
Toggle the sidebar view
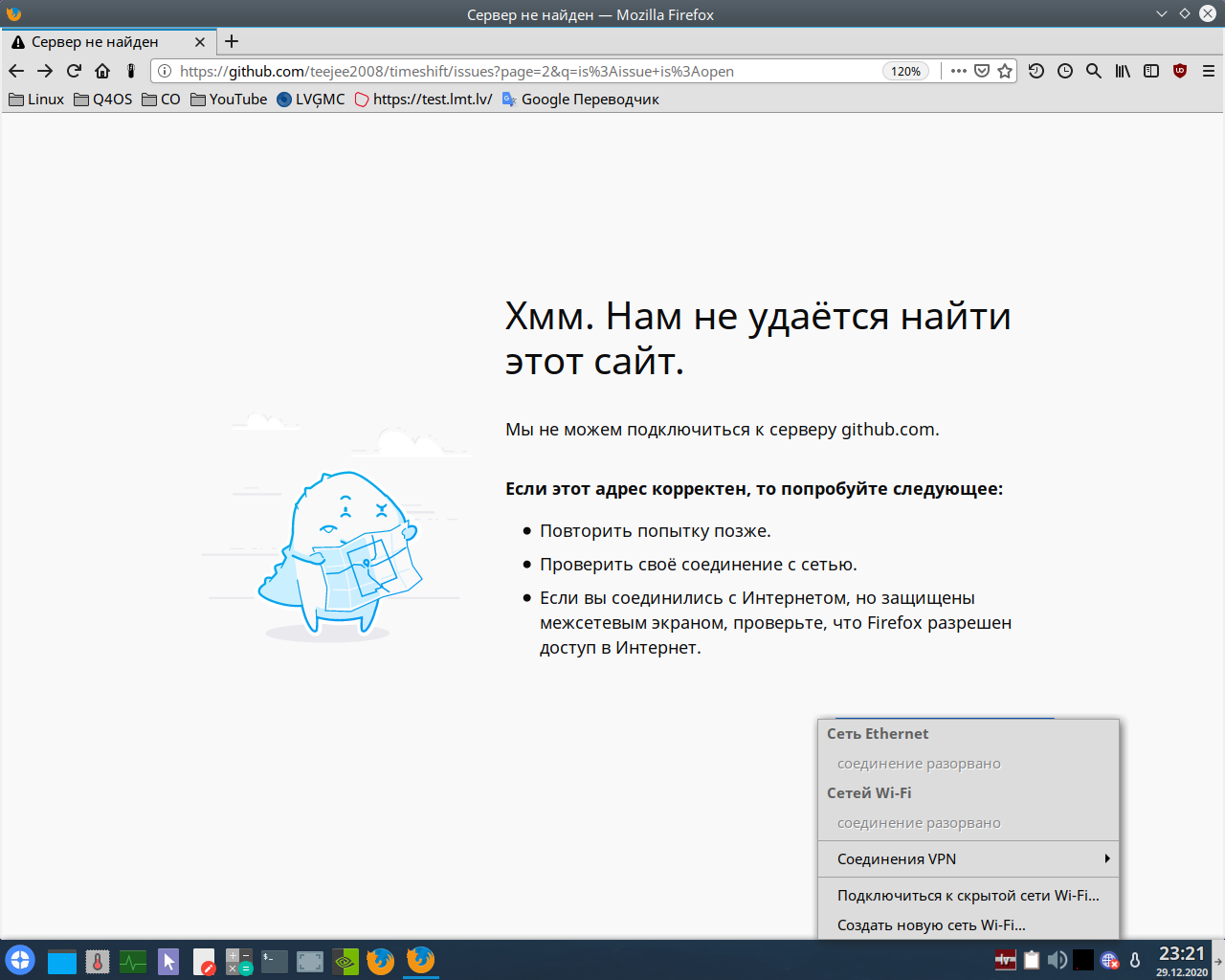coord(1151,71)
